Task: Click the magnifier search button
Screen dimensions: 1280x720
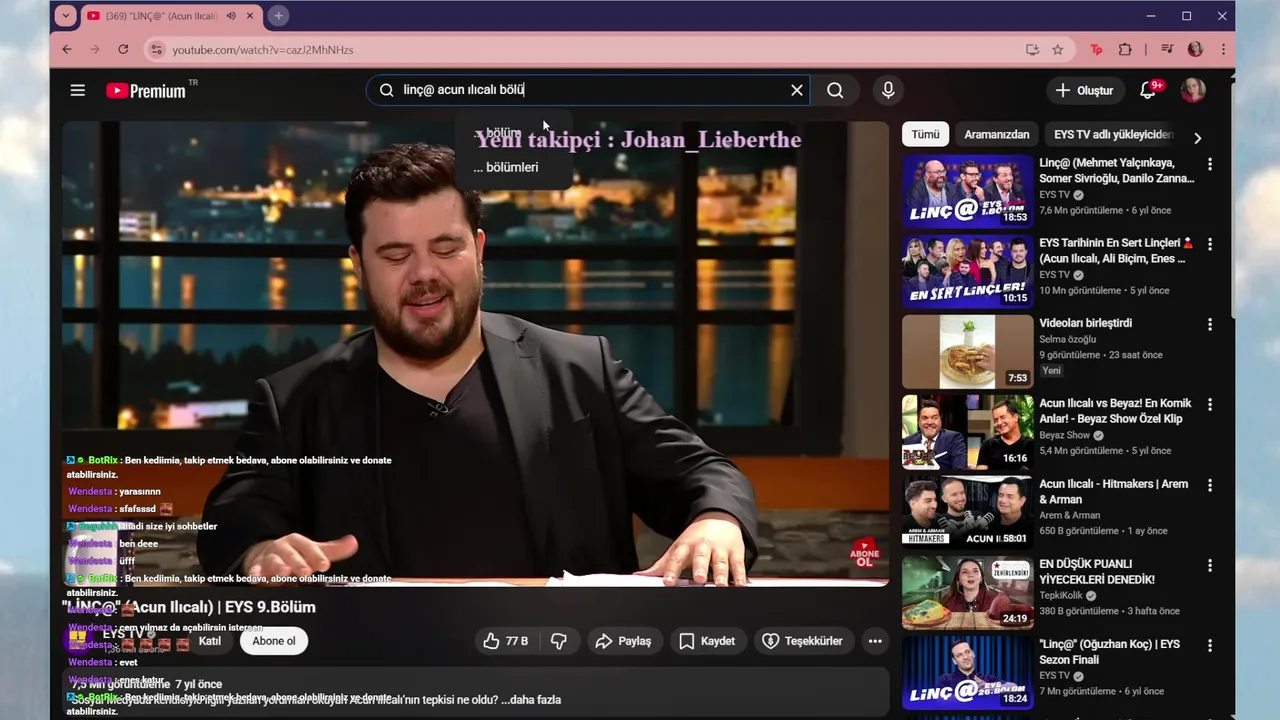Action: click(x=835, y=90)
